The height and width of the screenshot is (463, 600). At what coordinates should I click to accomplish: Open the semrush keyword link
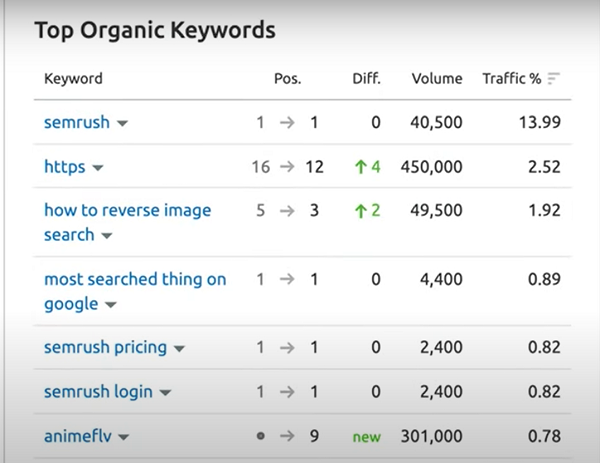[x=77, y=122]
